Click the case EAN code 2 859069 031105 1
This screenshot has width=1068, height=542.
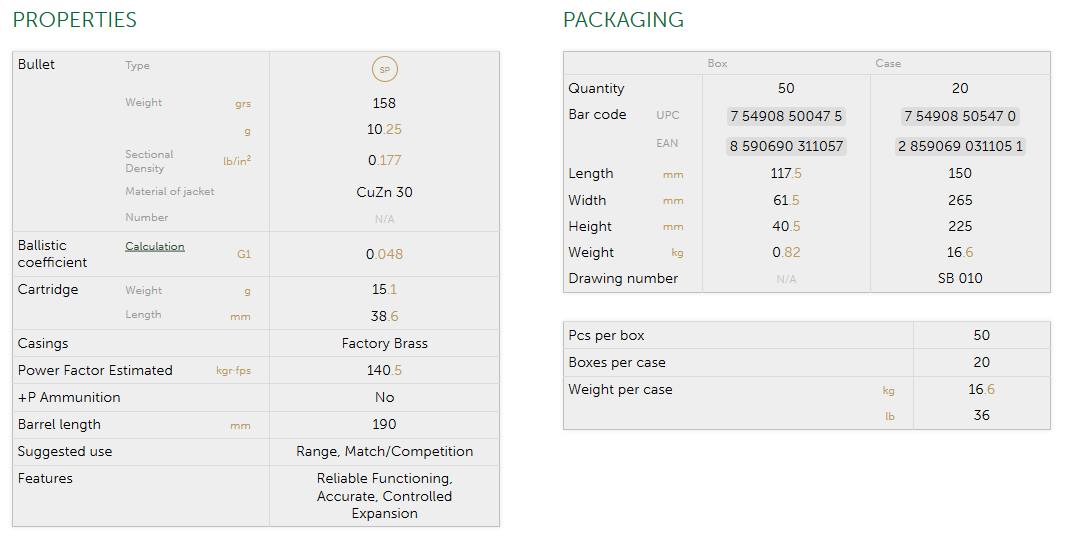[960, 146]
